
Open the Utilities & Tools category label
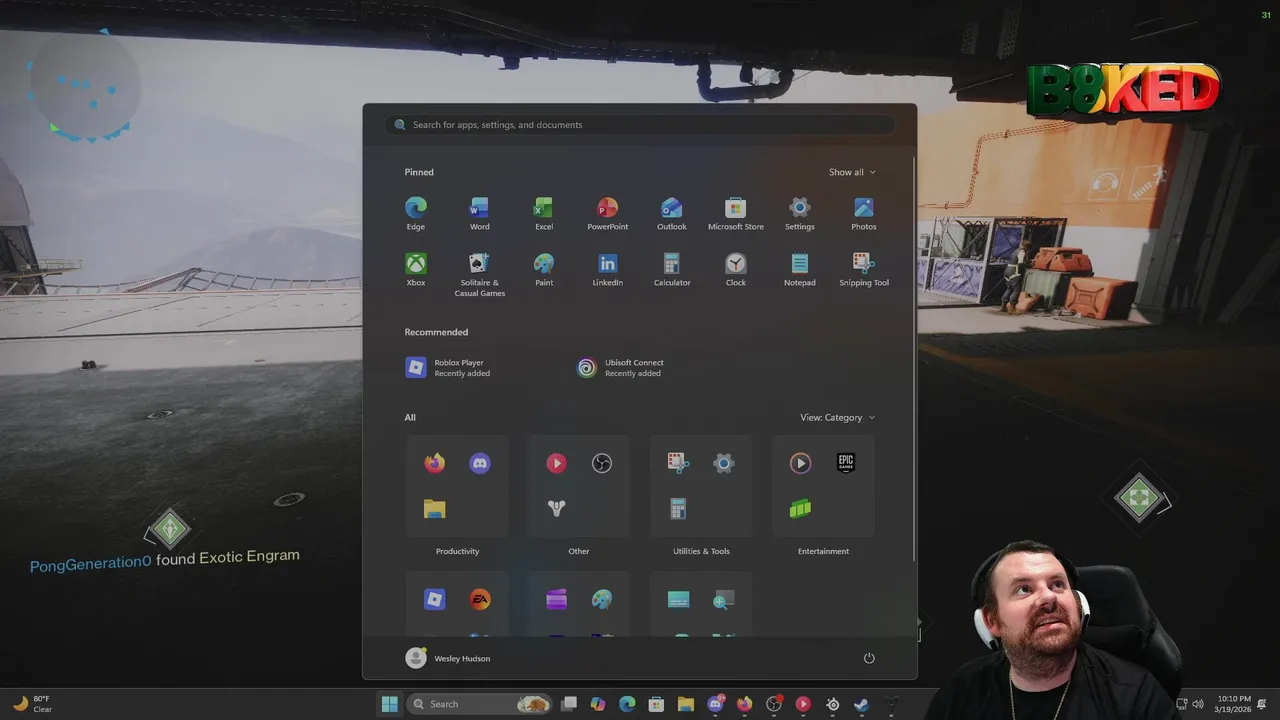[x=701, y=551]
